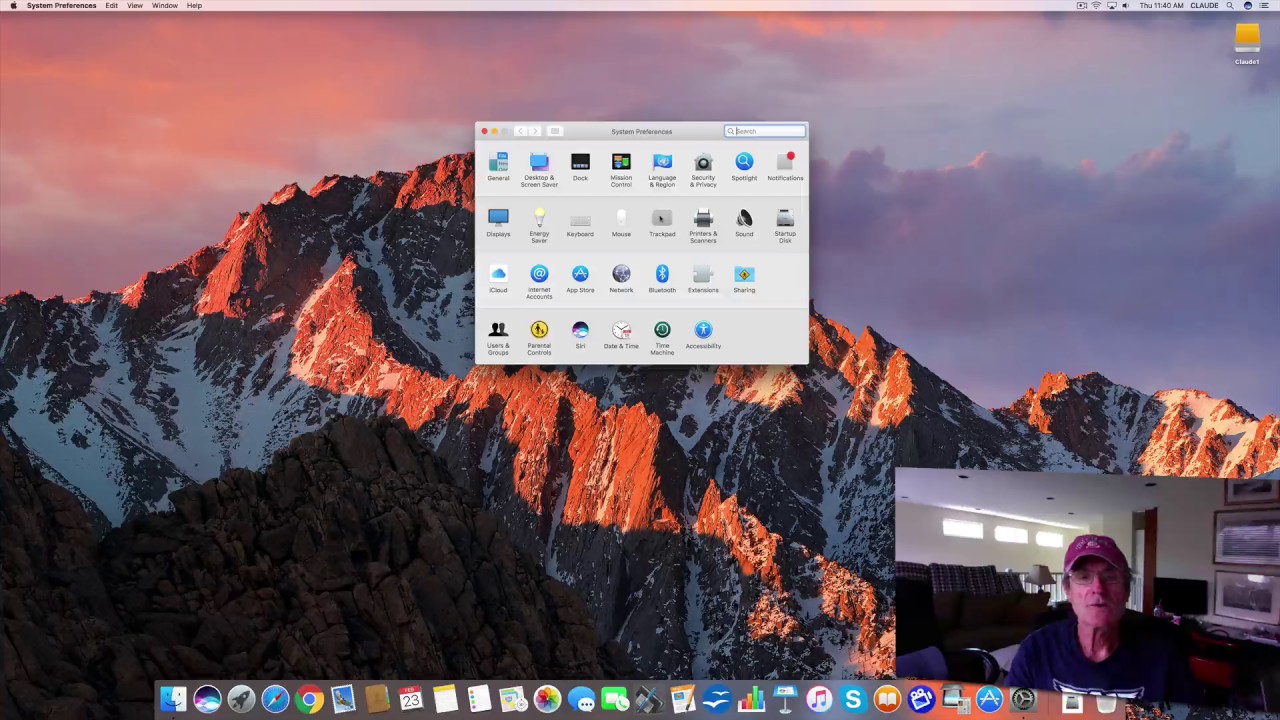The image size is (1280, 720).
Task: Click the Wi-Fi status icon in menu bar
Action: click(x=1096, y=6)
